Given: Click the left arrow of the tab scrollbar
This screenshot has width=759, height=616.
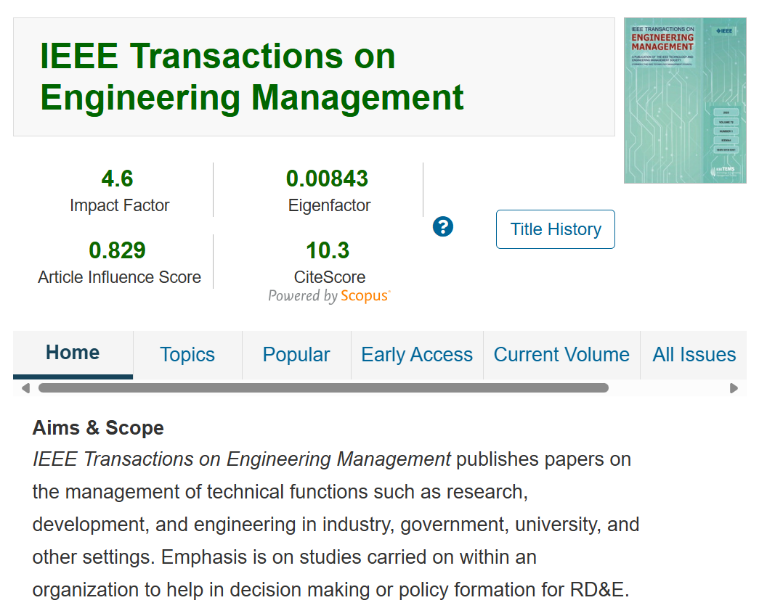Looking at the screenshot, I should pyautogui.click(x=25, y=388).
